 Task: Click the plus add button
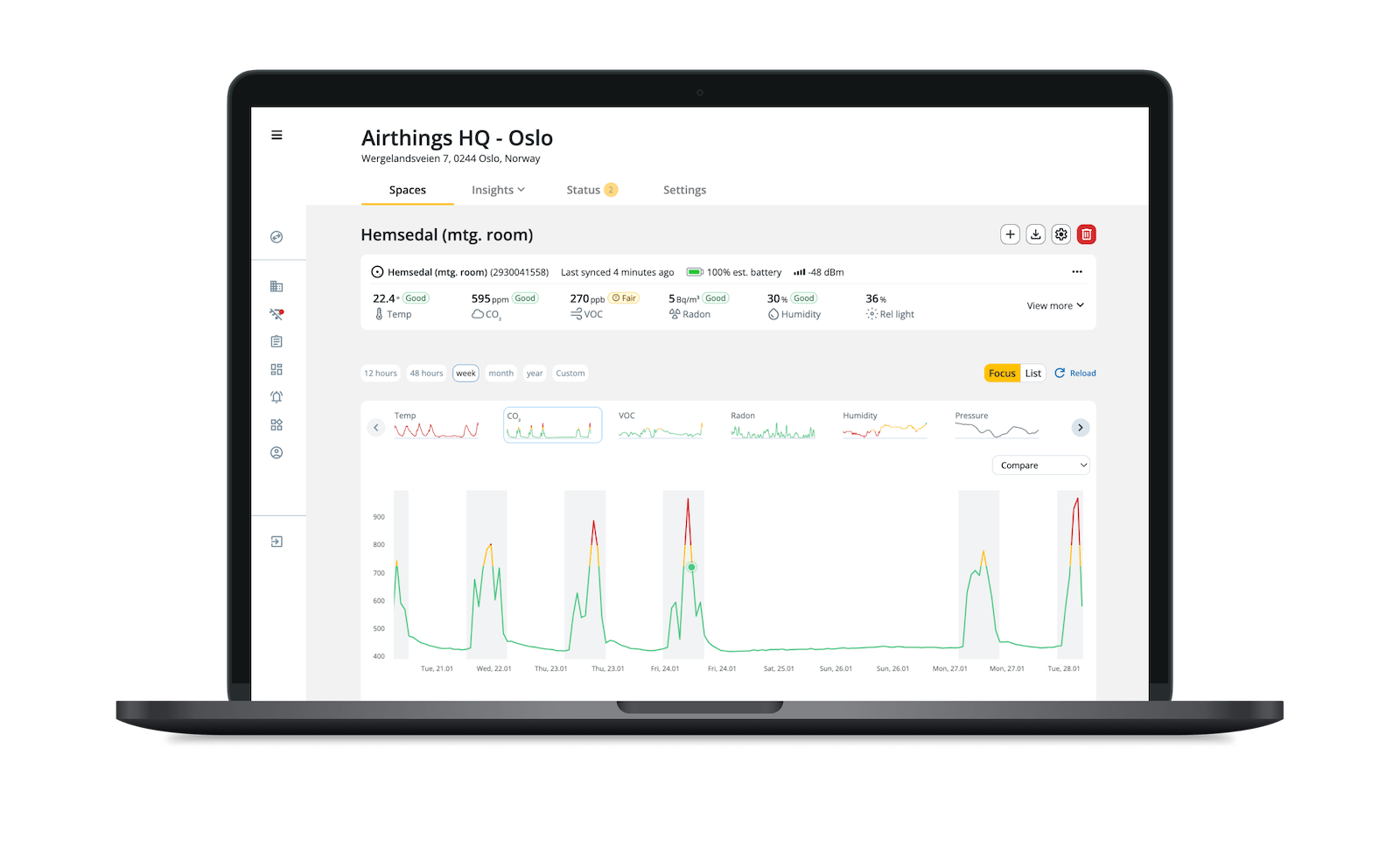point(1010,234)
